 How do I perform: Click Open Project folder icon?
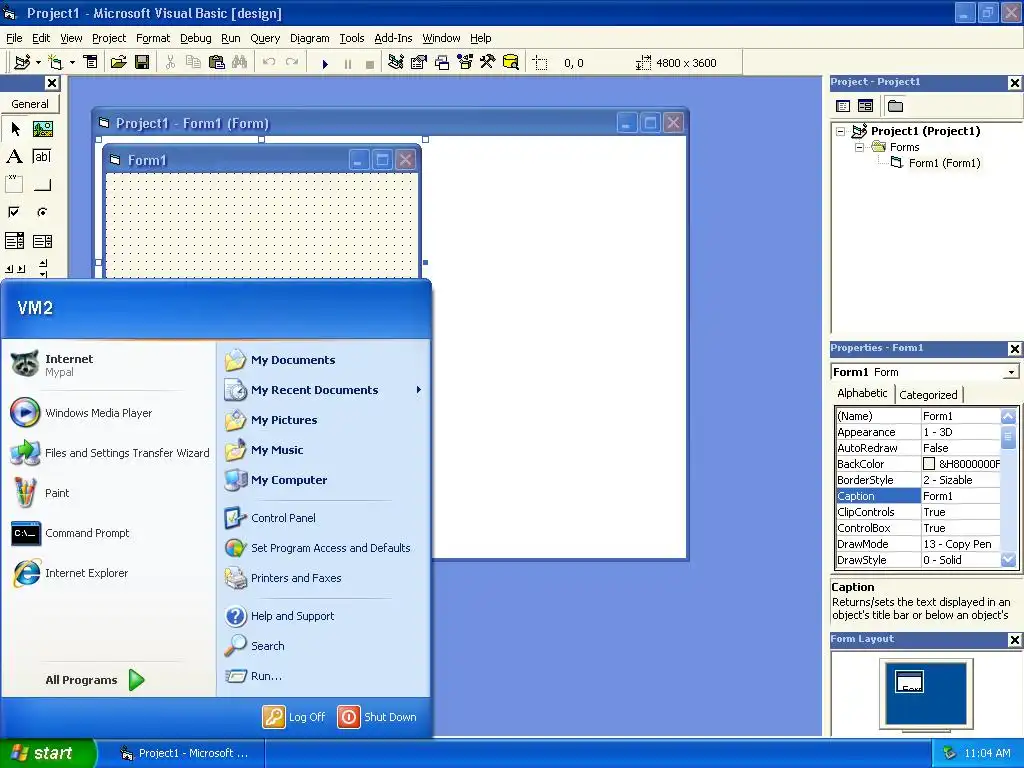tap(118, 63)
